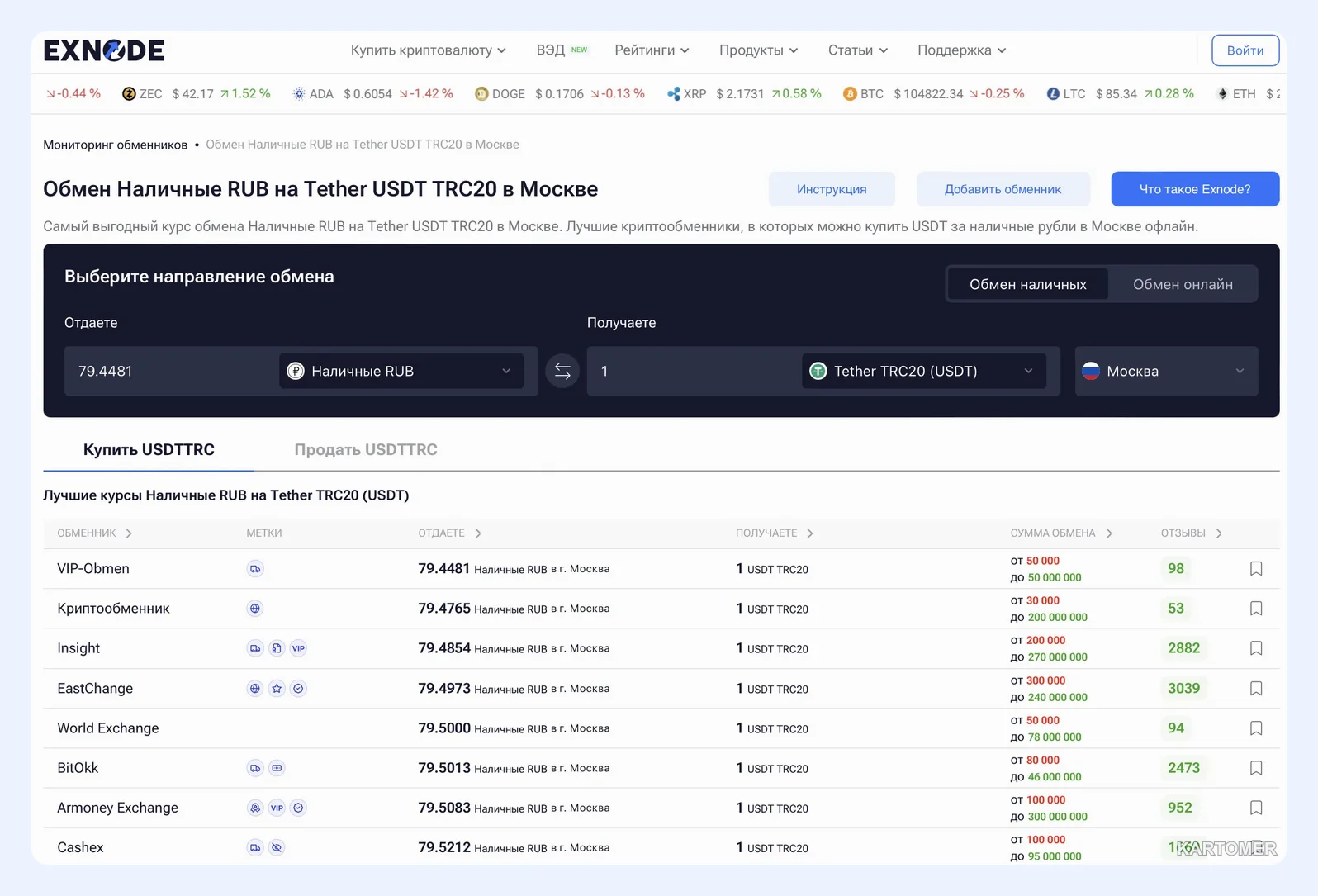The width and height of the screenshot is (1318, 896).
Task: Select the Купить USDTTRC tab
Action: click(149, 449)
